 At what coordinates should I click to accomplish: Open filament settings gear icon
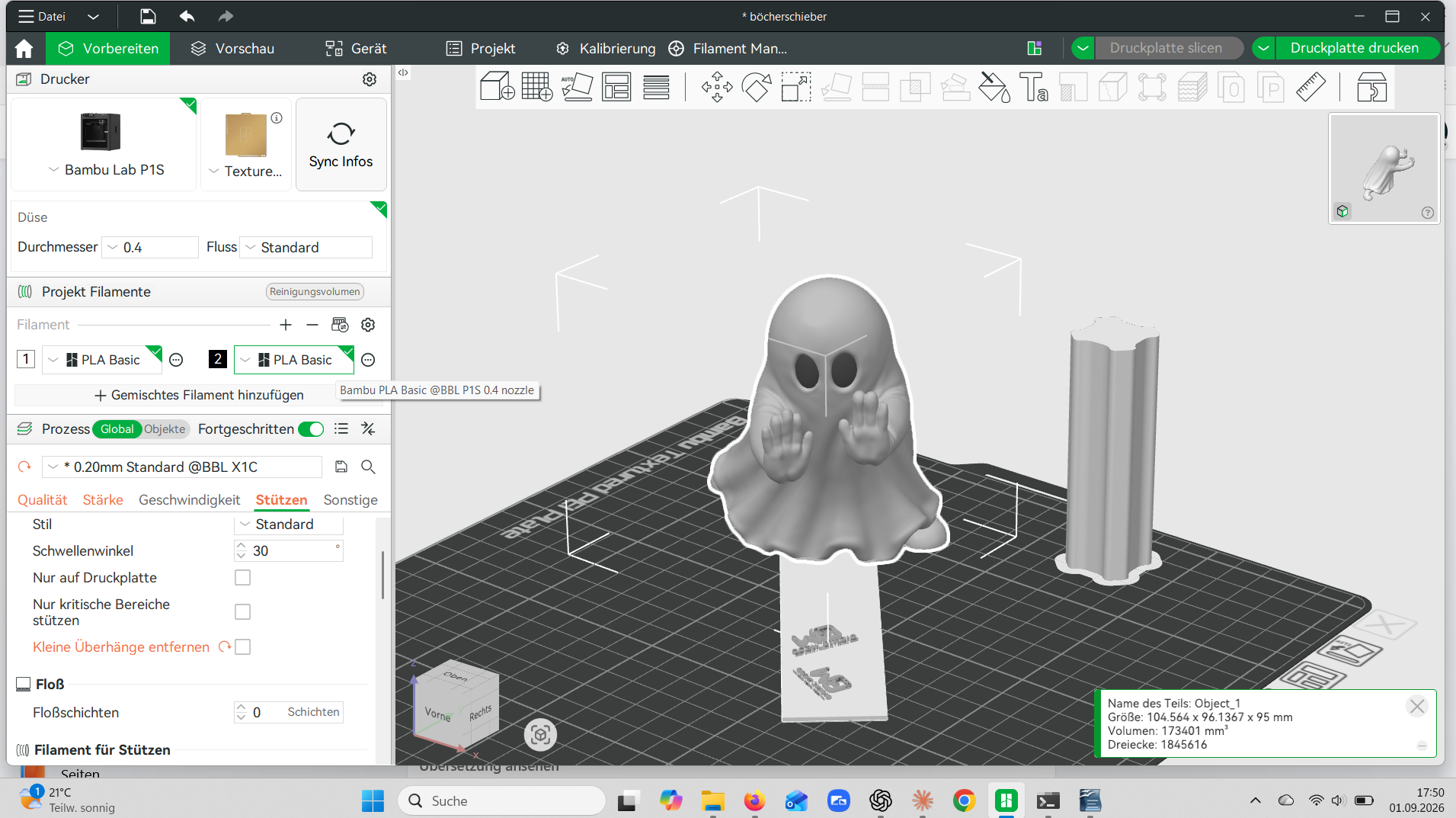[x=368, y=325]
